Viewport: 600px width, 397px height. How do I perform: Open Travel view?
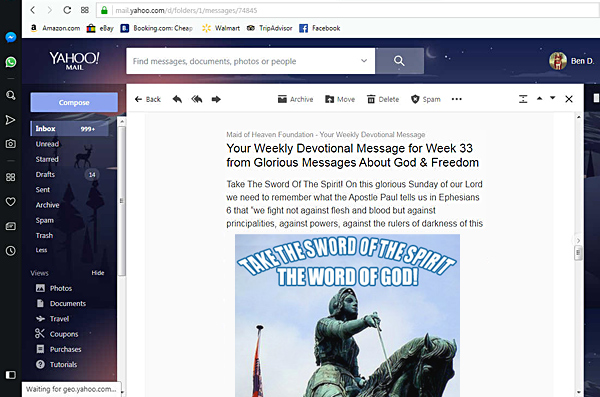click(x=52, y=319)
